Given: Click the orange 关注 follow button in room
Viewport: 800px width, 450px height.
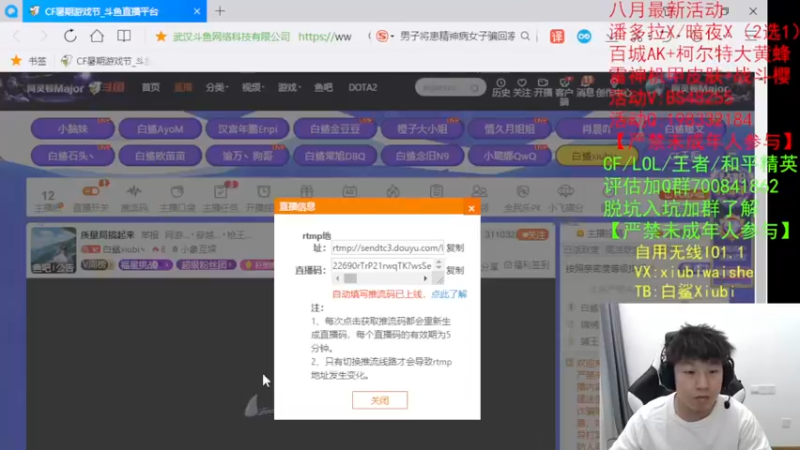Looking at the screenshot, I should (533, 235).
